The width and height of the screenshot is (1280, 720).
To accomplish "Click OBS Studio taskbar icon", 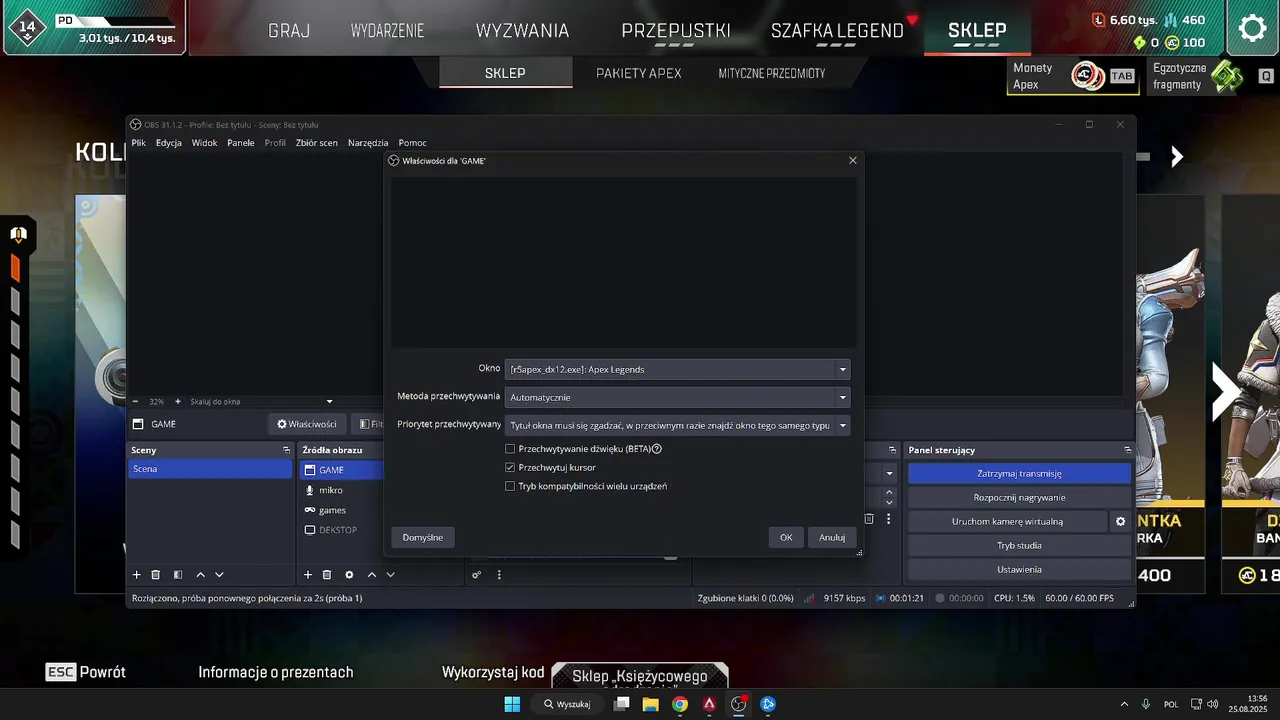I will (739, 704).
